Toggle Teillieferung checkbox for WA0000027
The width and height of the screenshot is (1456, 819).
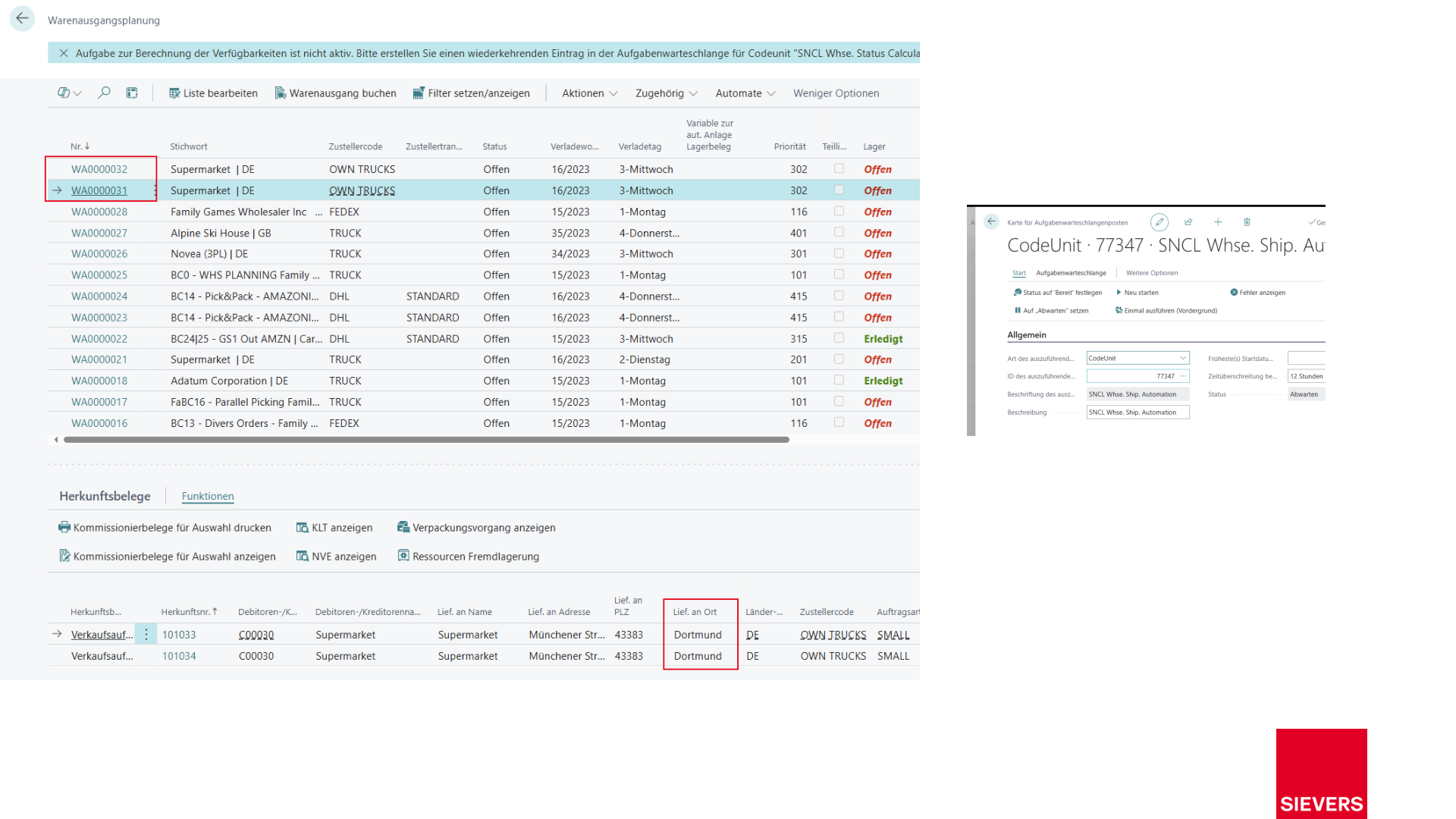(839, 232)
